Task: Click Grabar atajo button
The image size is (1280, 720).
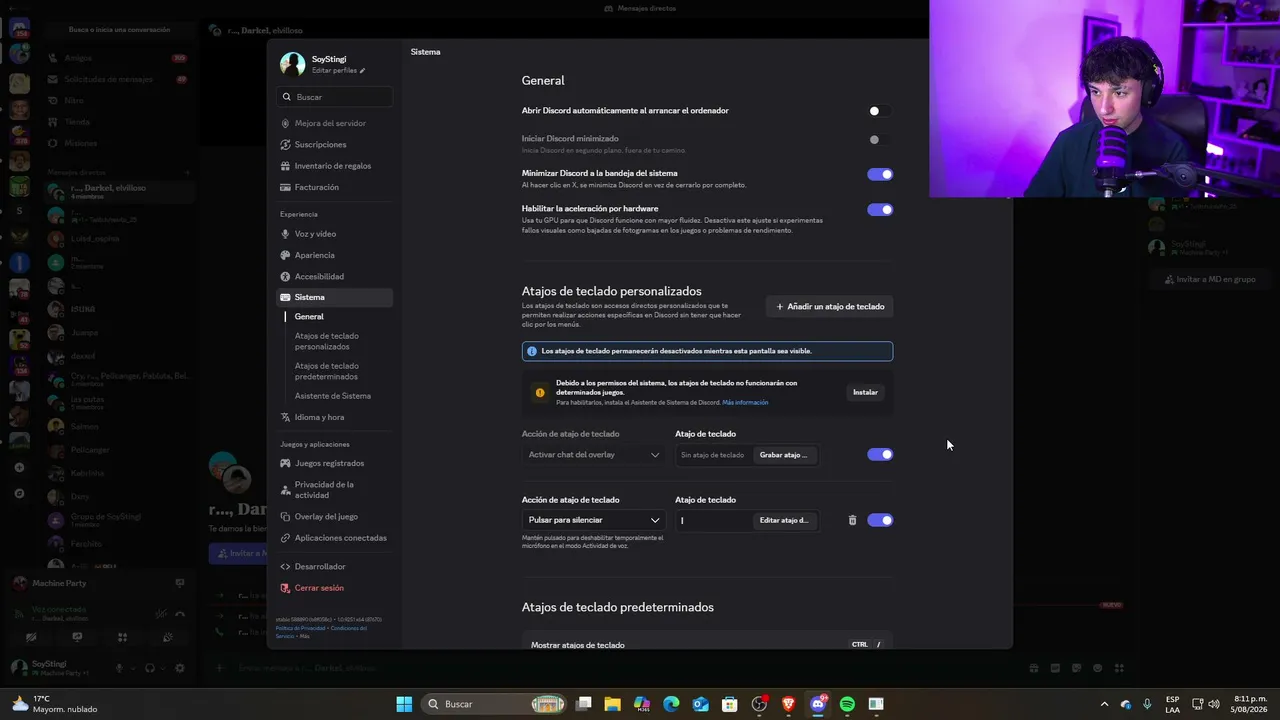Action: point(783,455)
